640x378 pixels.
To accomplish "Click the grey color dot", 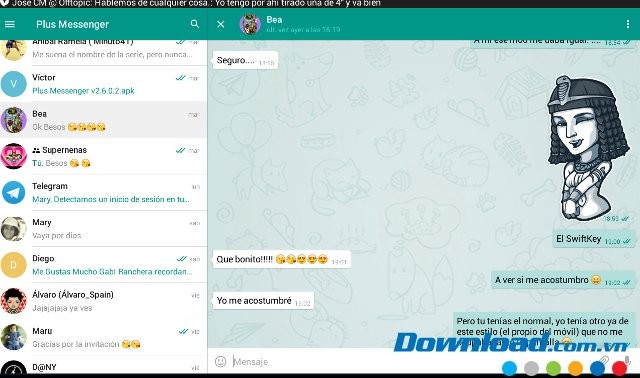I will pos(531,368).
